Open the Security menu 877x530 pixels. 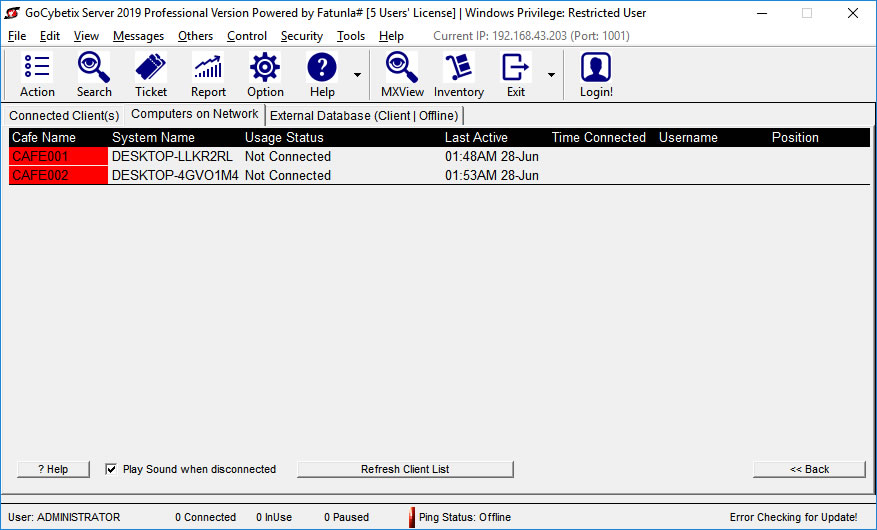301,36
